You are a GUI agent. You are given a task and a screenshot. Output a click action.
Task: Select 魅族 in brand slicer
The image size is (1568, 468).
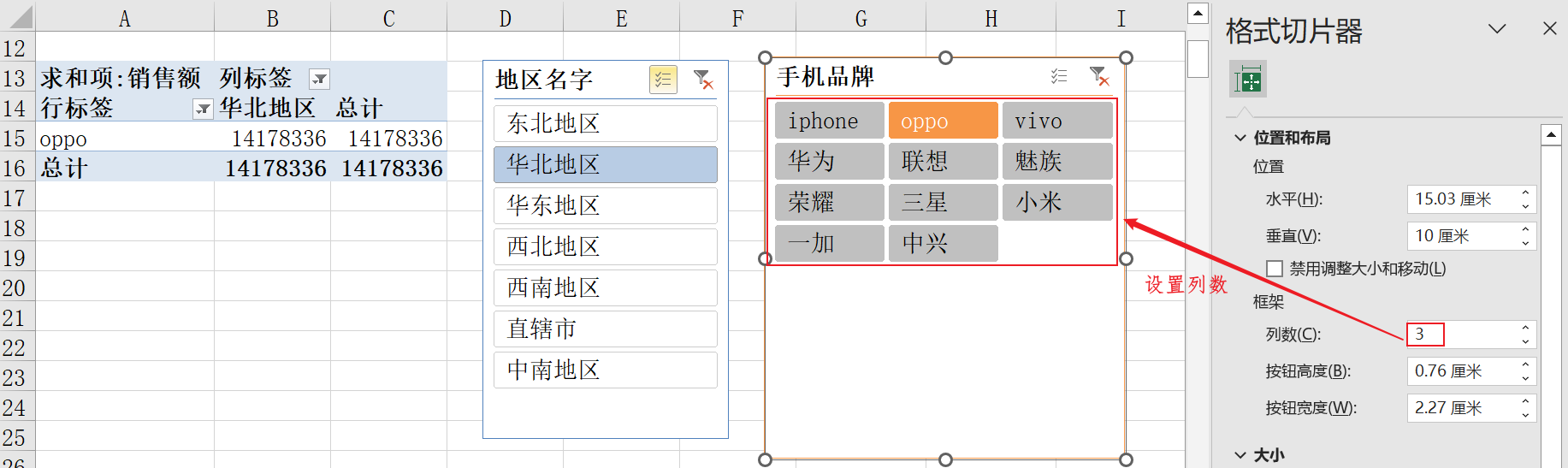(x=1057, y=161)
